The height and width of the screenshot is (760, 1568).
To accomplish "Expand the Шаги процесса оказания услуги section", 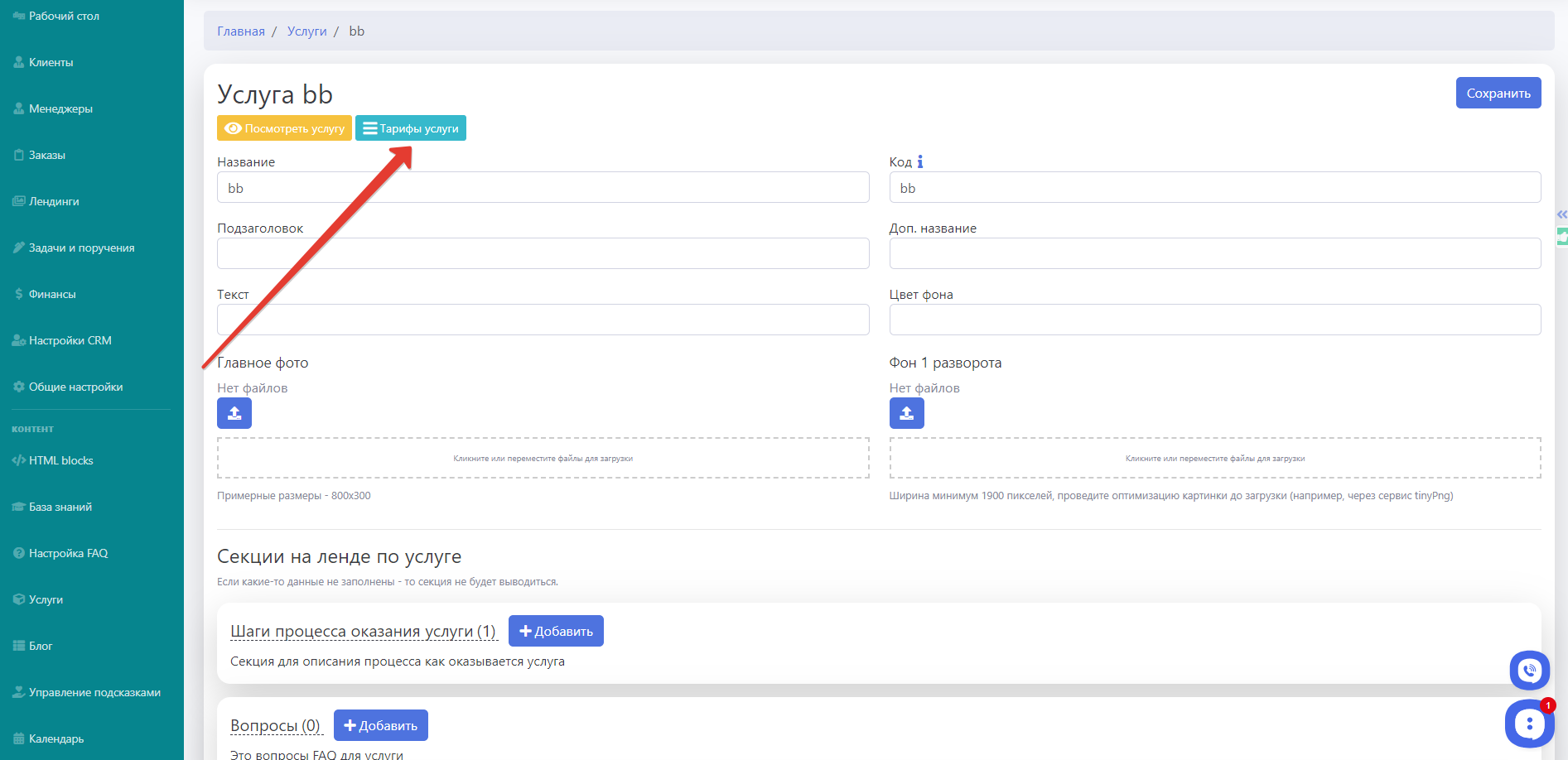I will pos(363,632).
